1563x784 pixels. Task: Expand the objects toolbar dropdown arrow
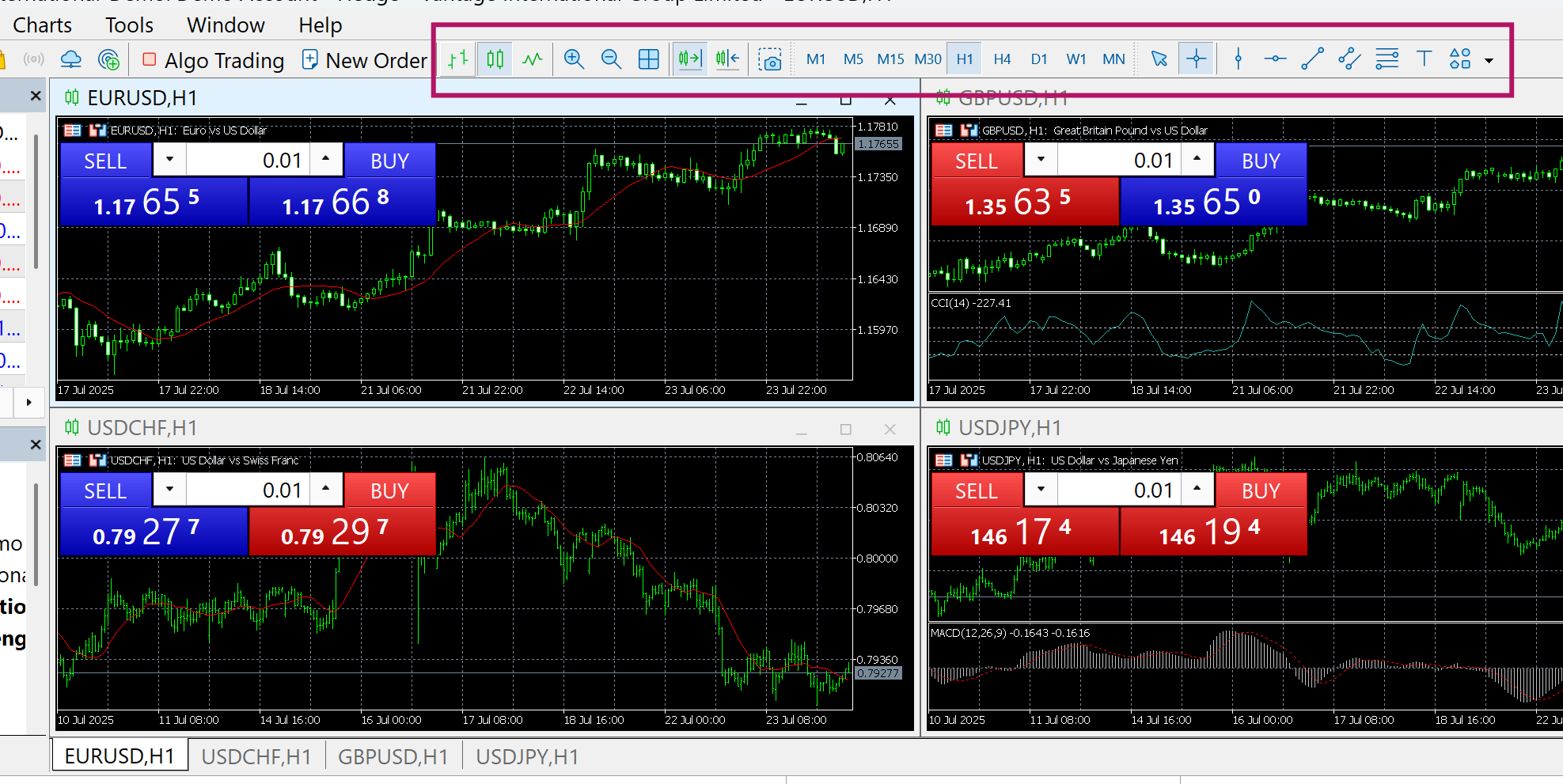click(x=1489, y=61)
